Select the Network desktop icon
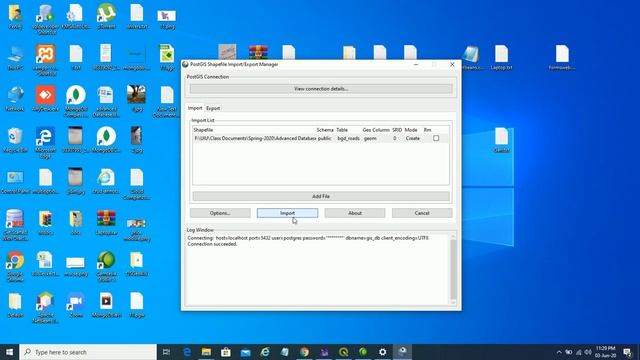This screenshot has width=640, height=360. 15,98
